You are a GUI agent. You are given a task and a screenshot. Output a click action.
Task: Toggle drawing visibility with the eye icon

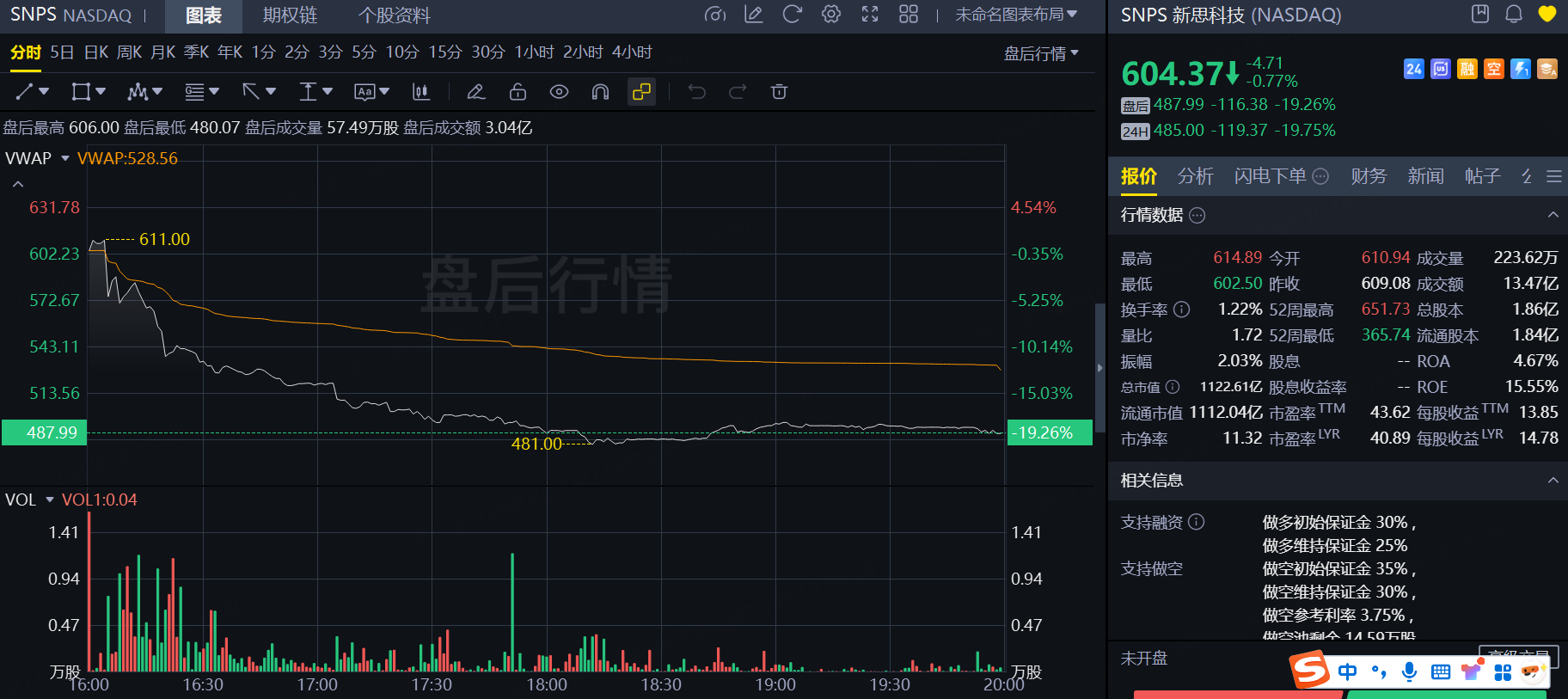559,91
